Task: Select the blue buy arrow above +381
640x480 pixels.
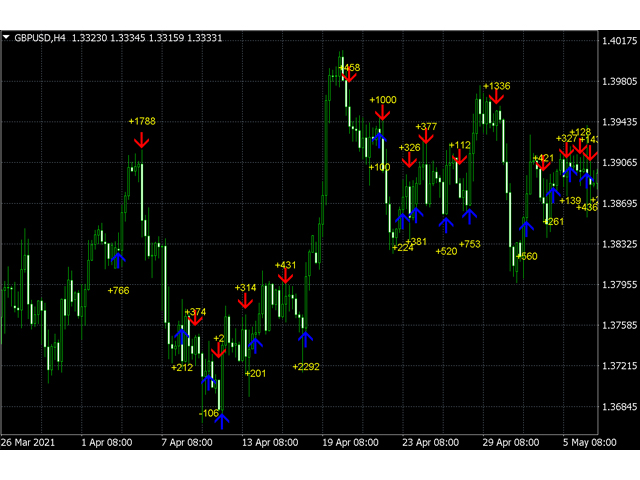Action: [x=416, y=215]
